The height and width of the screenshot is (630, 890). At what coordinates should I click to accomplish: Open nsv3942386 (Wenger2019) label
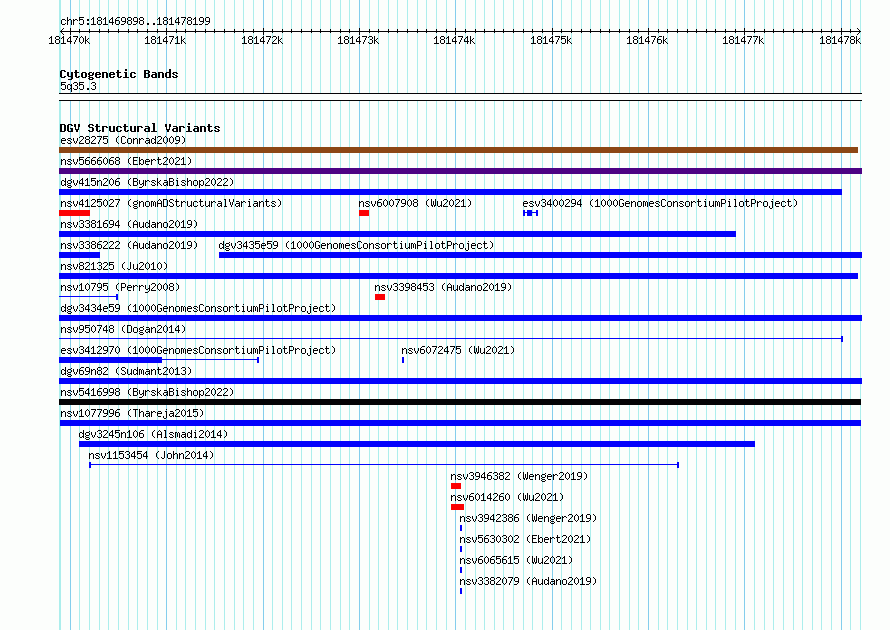point(528,518)
